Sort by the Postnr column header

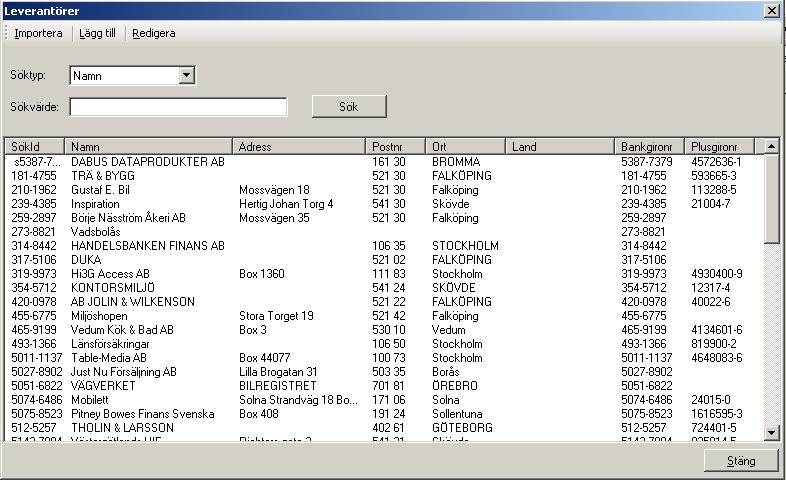pyautogui.click(x=396, y=146)
